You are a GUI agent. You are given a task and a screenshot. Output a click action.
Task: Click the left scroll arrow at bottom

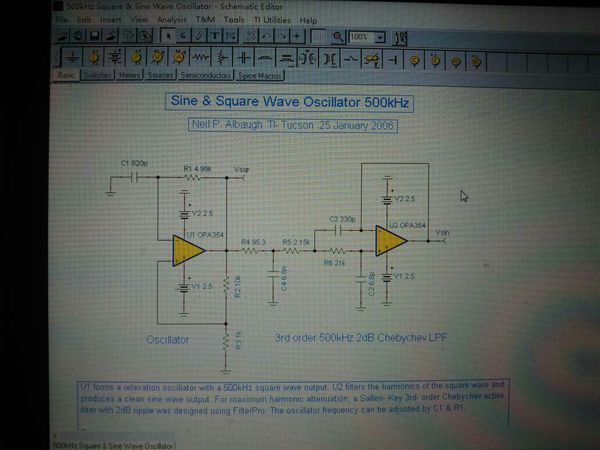[x=55, y=436]
